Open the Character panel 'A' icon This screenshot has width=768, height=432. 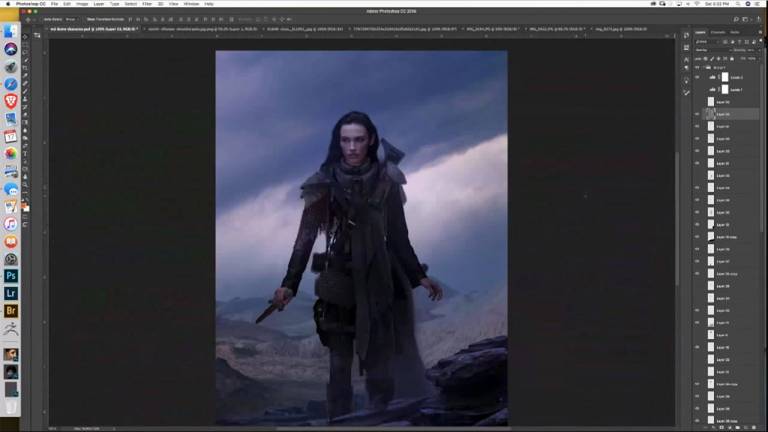click(686, 60)
